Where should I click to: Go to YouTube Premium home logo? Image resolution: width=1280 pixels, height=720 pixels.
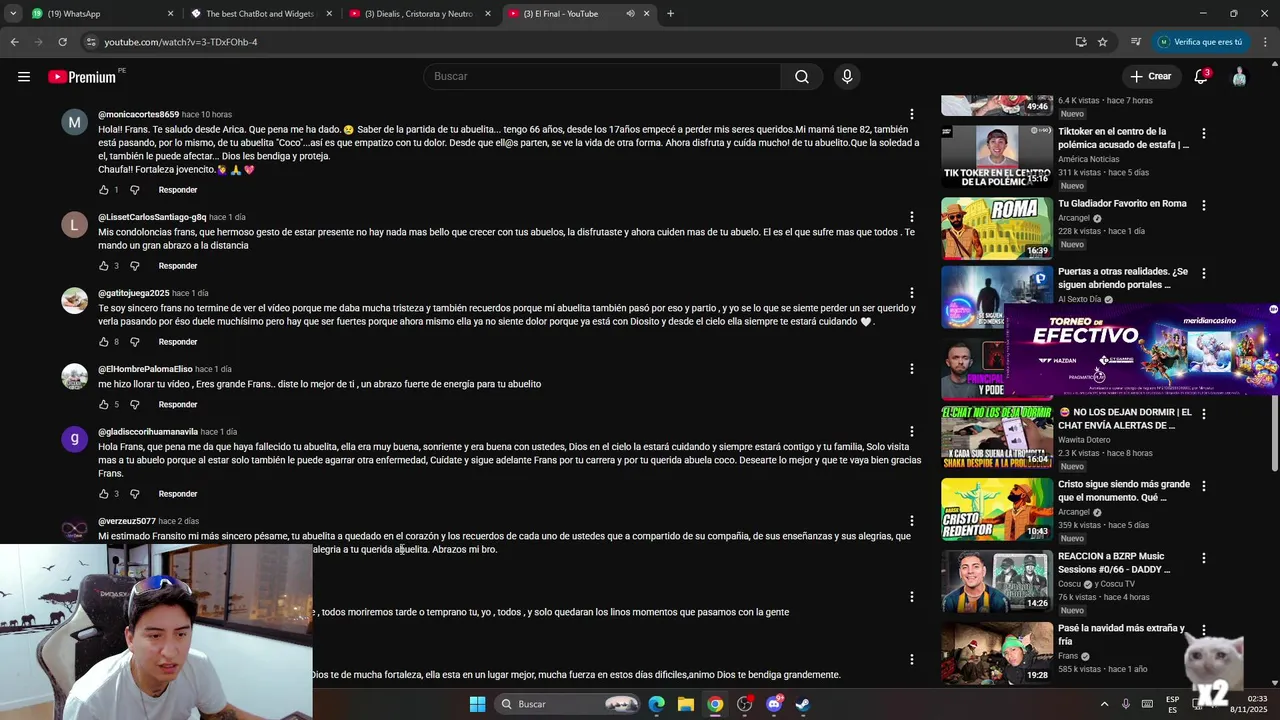click(x=82, y=77)
